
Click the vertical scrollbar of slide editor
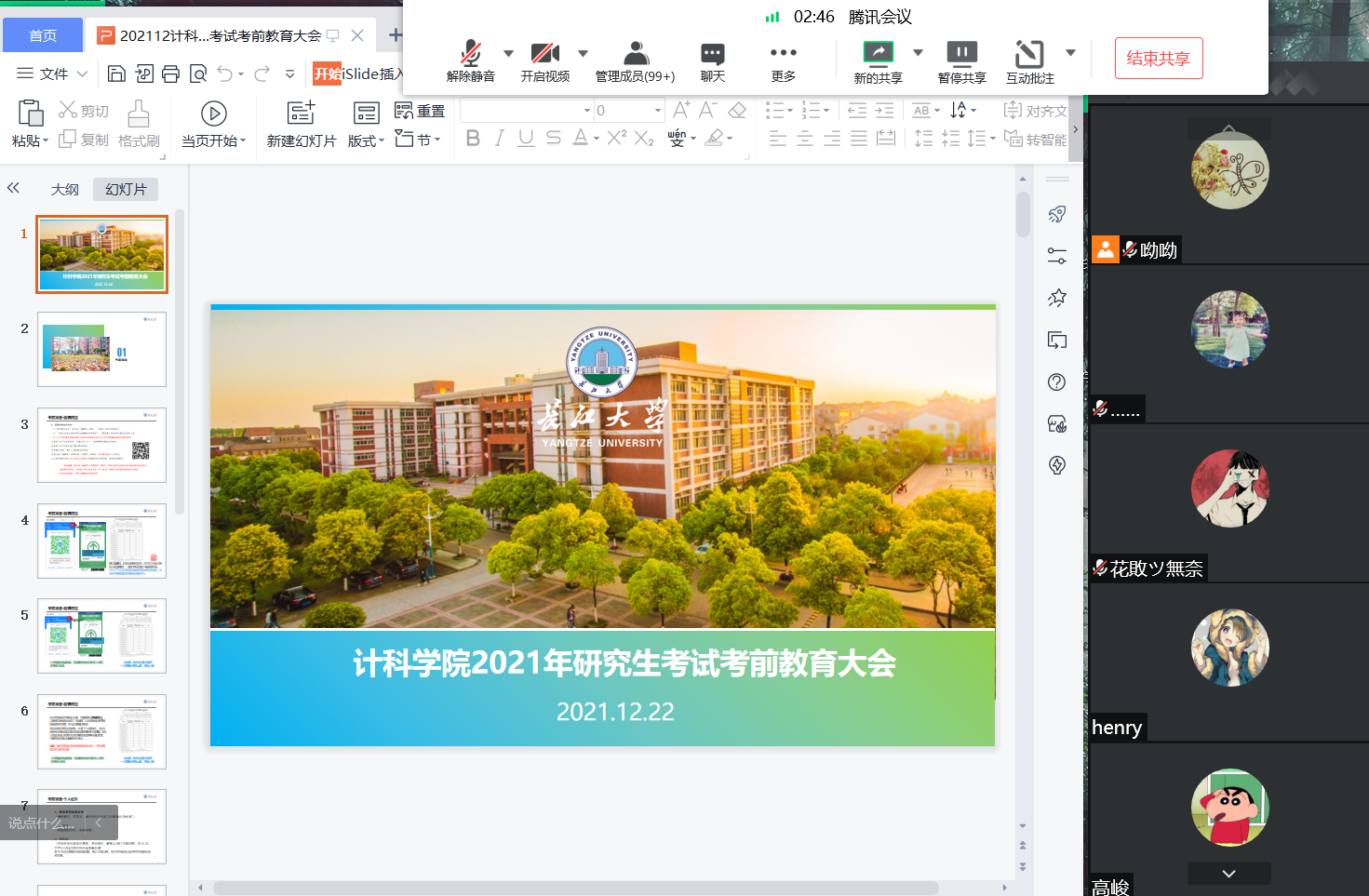point(1023,215)
